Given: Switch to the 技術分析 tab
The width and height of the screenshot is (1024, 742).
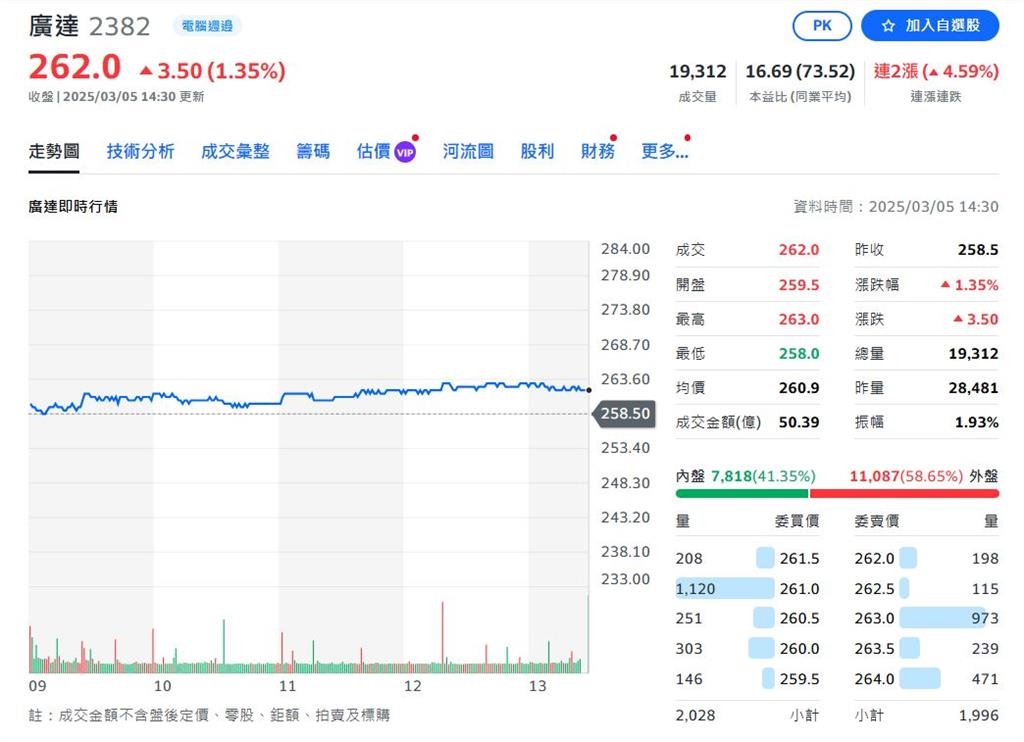Looking at the screenshot, I should tap(139, 150).
